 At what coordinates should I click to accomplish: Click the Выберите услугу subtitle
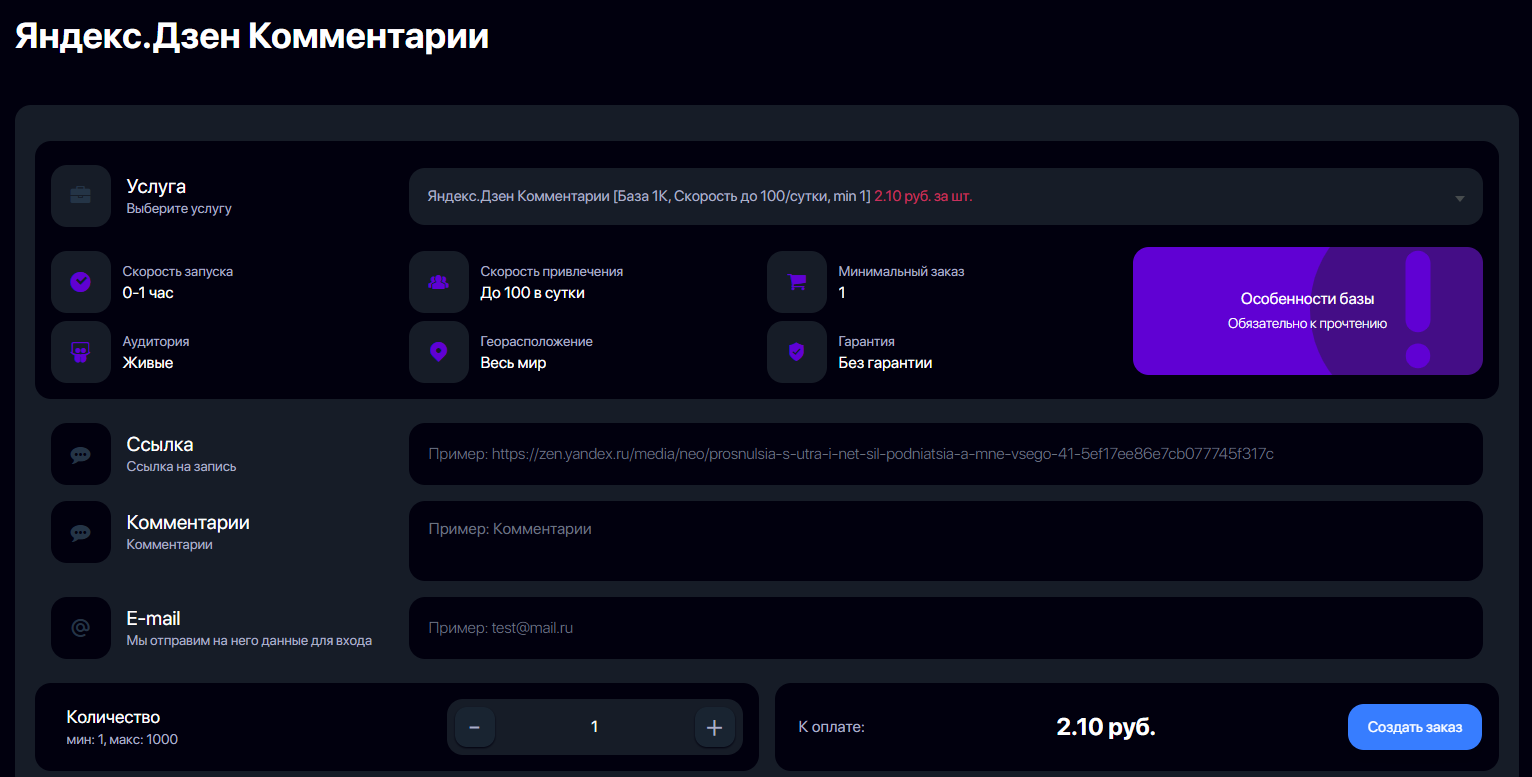pos(179,209)
